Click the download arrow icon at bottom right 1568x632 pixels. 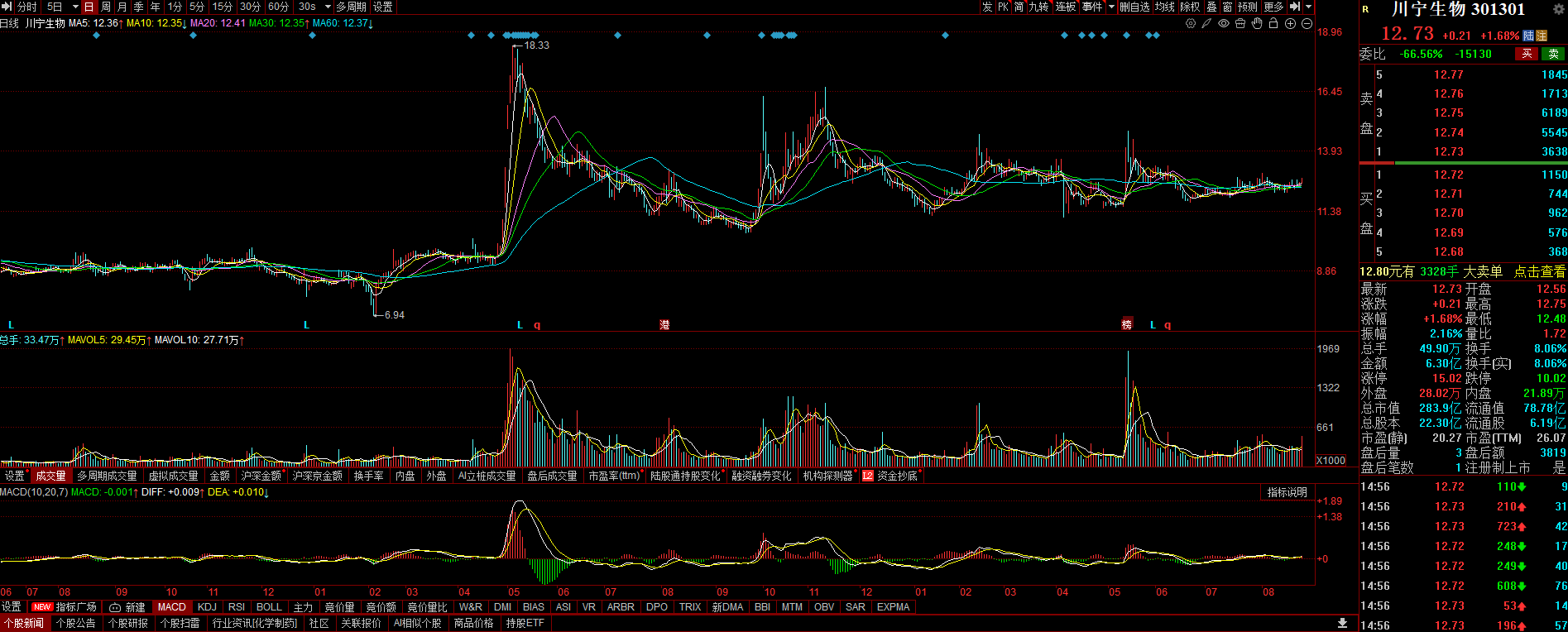[x=1342, y=623]
